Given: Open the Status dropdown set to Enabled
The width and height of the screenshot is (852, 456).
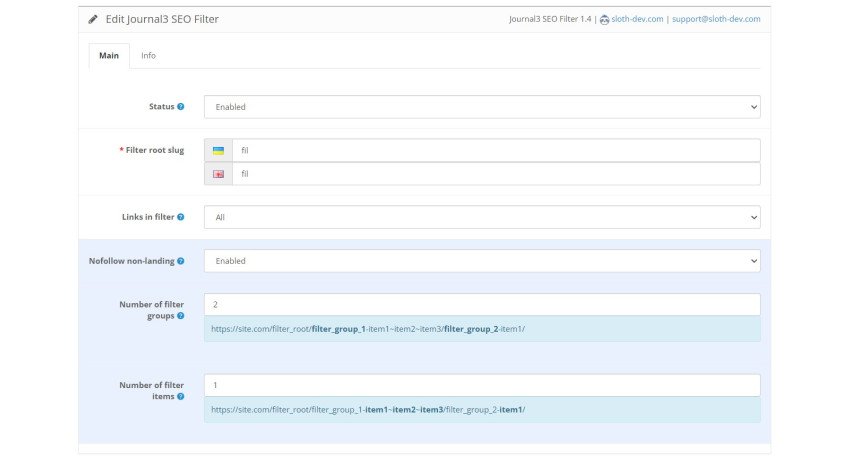Looking at the screenshot, I should click(x=482, y=107).
